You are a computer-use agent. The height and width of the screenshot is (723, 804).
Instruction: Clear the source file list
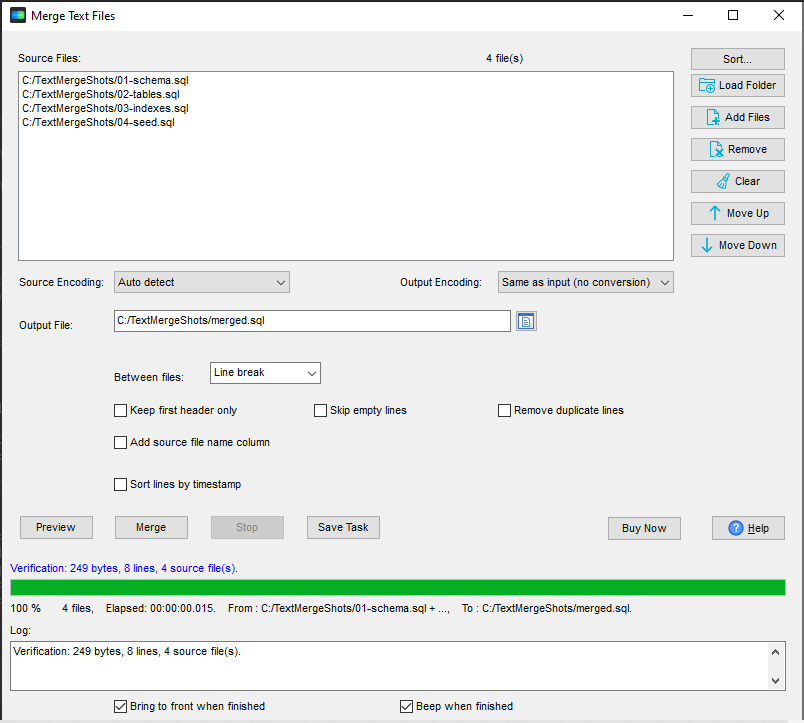tap(737, 182)
